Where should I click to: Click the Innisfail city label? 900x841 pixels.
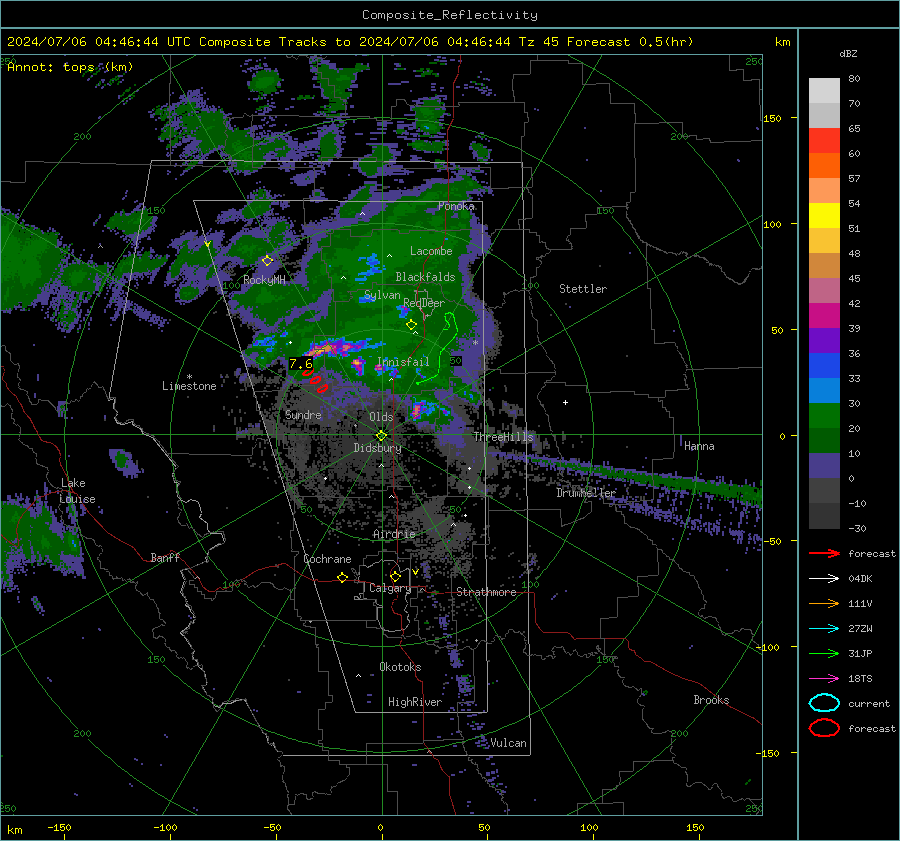click(x=403, y=362)
